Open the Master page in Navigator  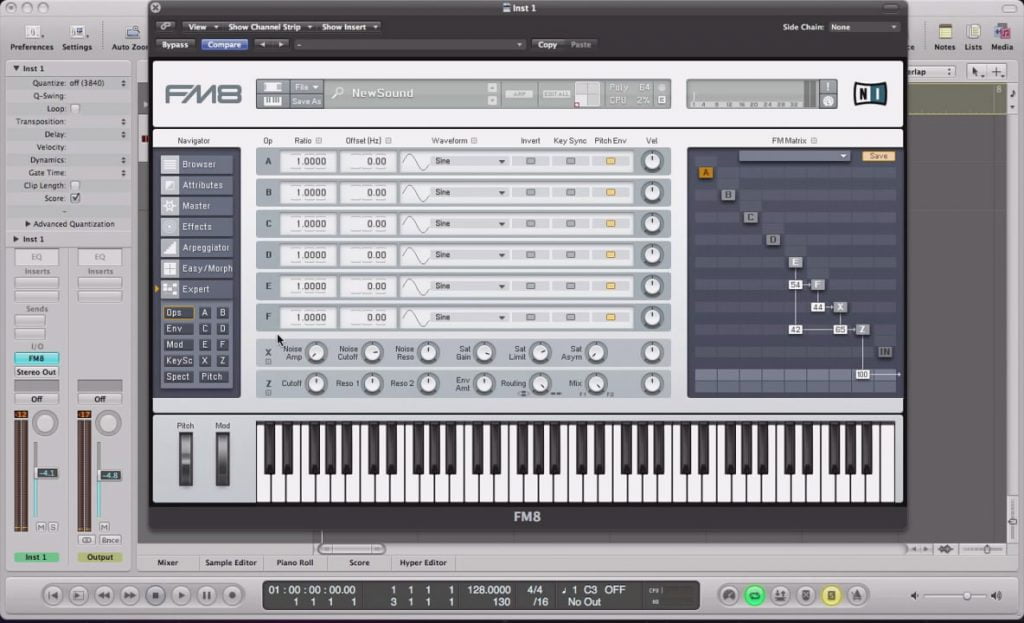pos(197,206)
